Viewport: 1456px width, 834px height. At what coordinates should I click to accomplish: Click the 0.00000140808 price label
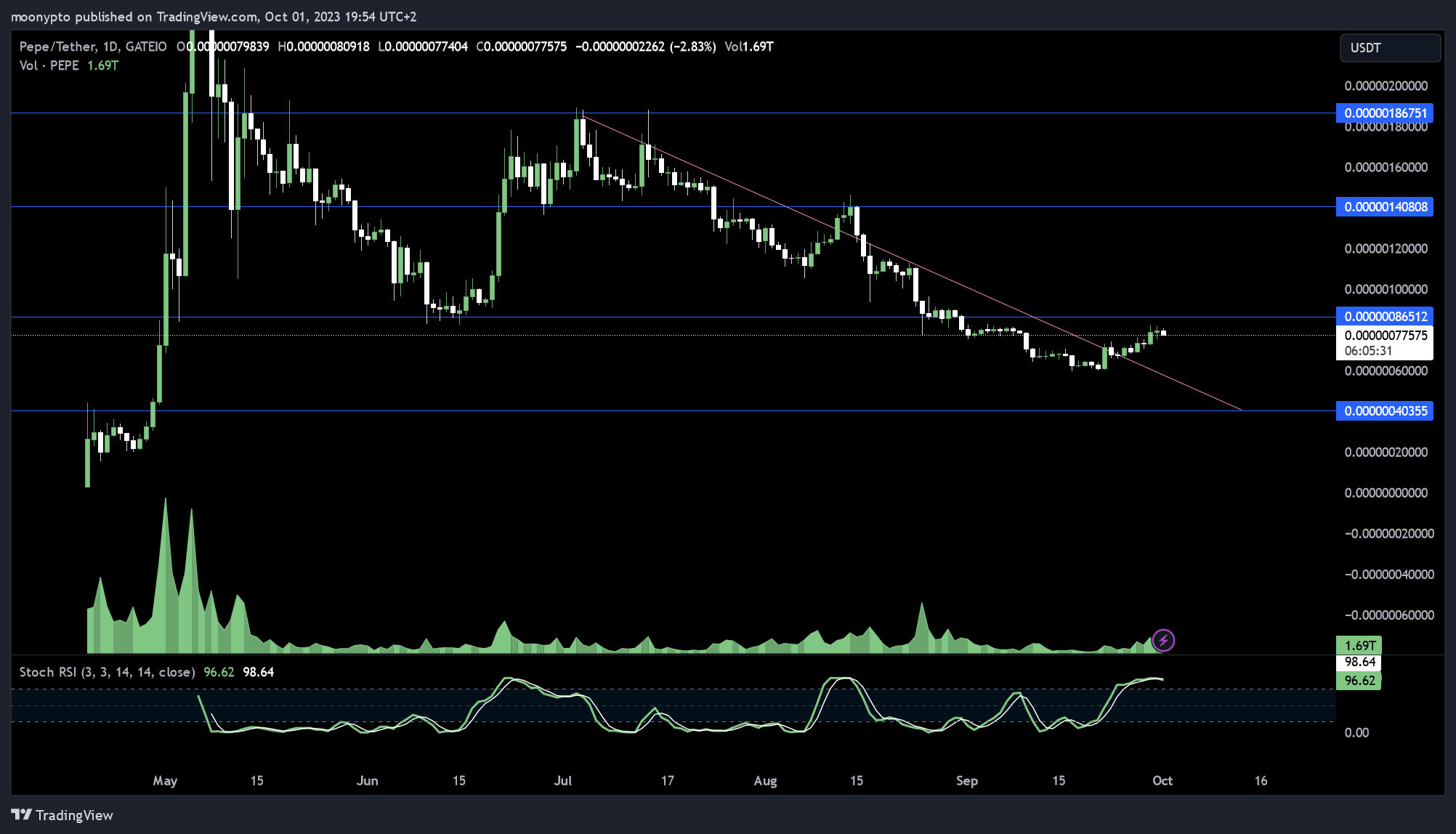point(1385,207)
